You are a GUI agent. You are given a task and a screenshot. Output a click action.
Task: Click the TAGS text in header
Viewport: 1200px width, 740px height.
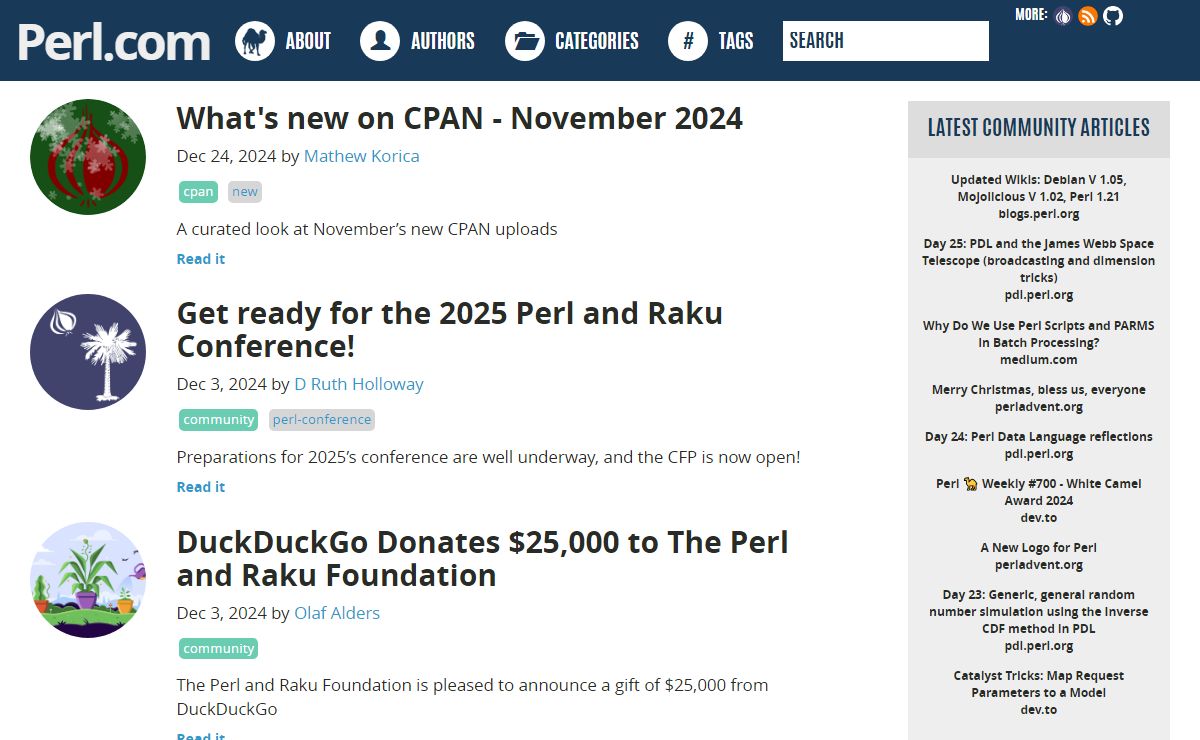click(736, 41)
